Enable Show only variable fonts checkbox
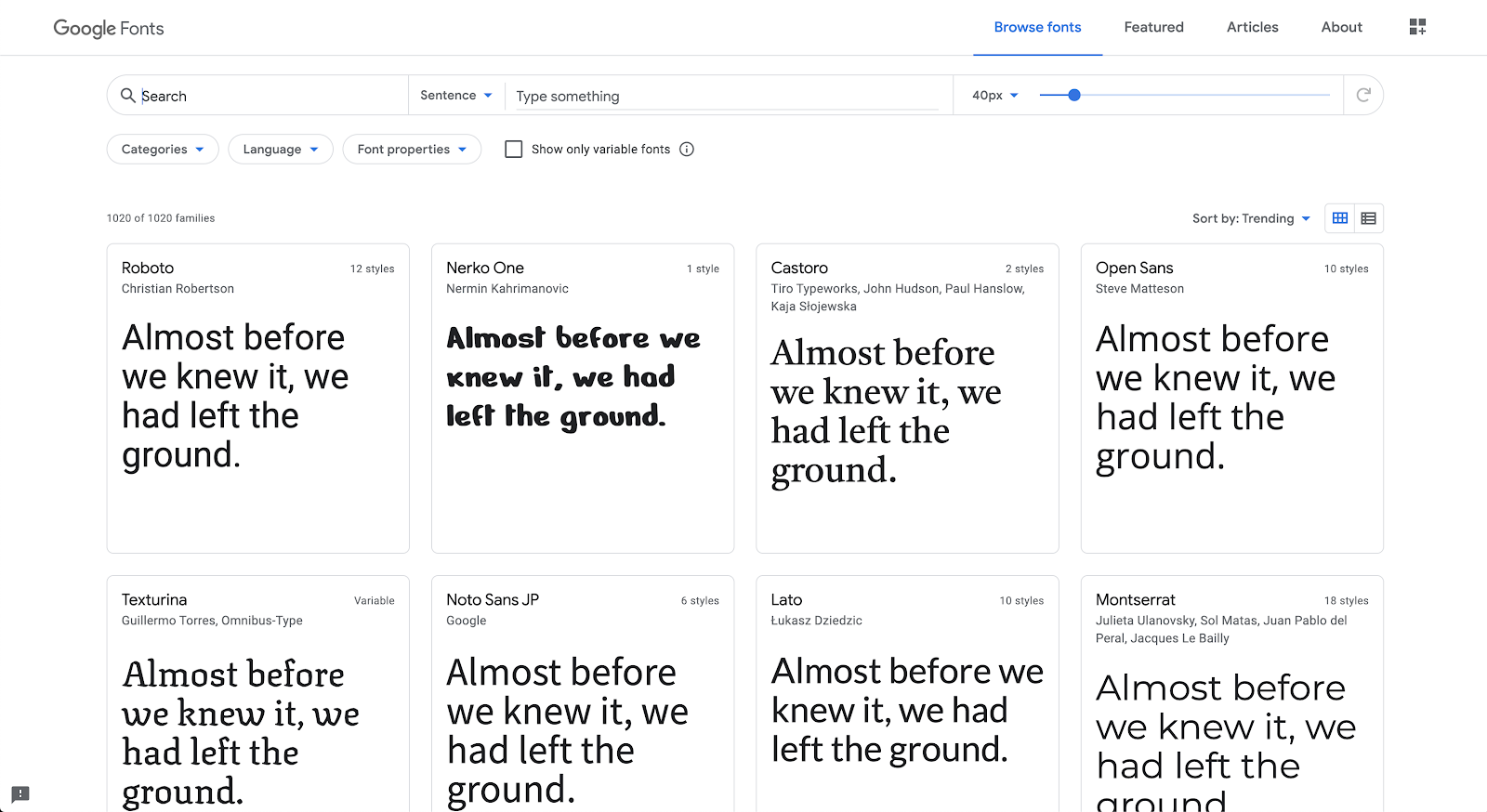 514,150
